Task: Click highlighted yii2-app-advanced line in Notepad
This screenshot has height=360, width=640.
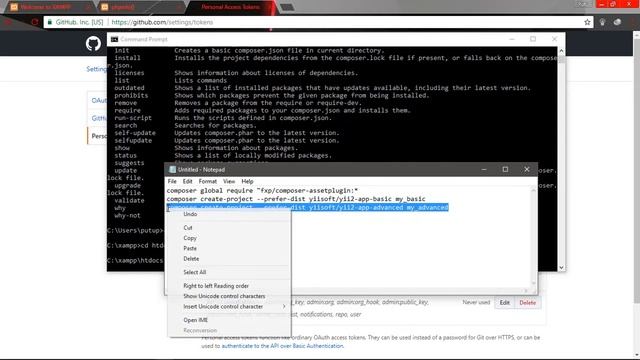Action: [307, 207]
